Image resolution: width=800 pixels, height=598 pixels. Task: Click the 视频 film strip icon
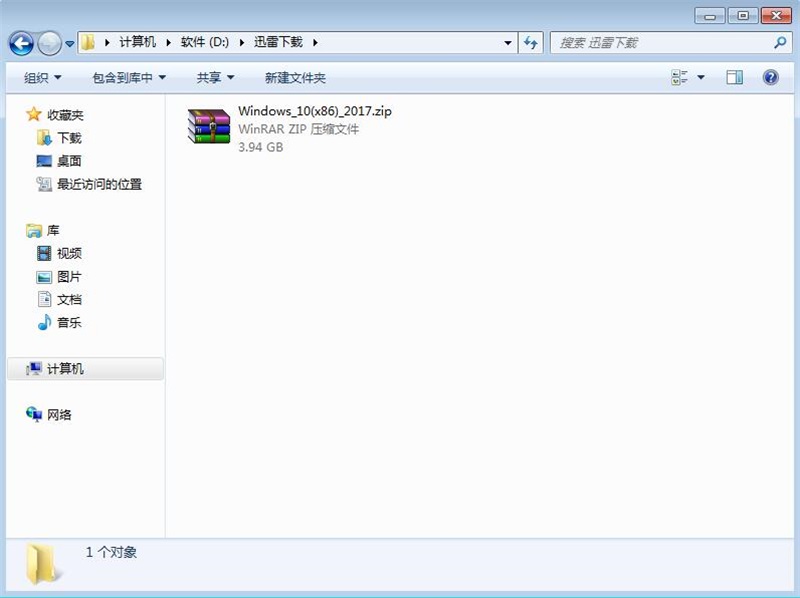[44, 253]
